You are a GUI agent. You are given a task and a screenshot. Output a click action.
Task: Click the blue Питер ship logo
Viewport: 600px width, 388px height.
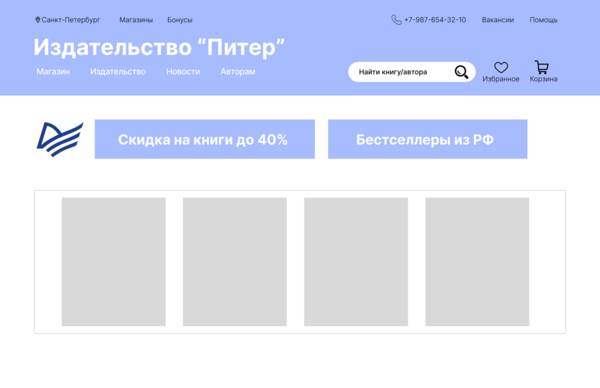tap(60, 139)
